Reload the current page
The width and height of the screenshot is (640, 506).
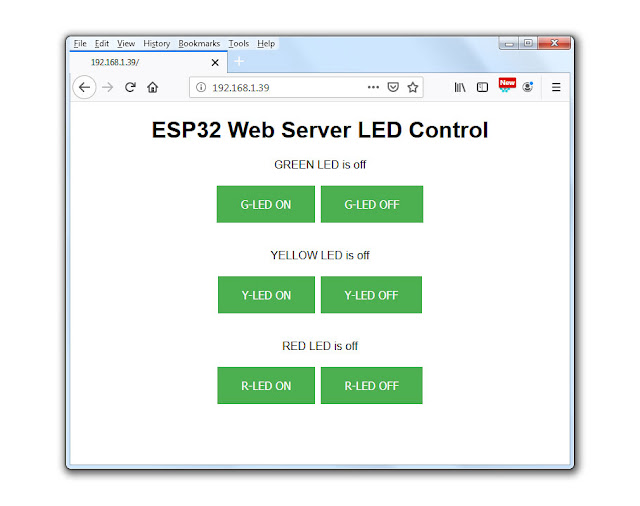tap(130, 87)
